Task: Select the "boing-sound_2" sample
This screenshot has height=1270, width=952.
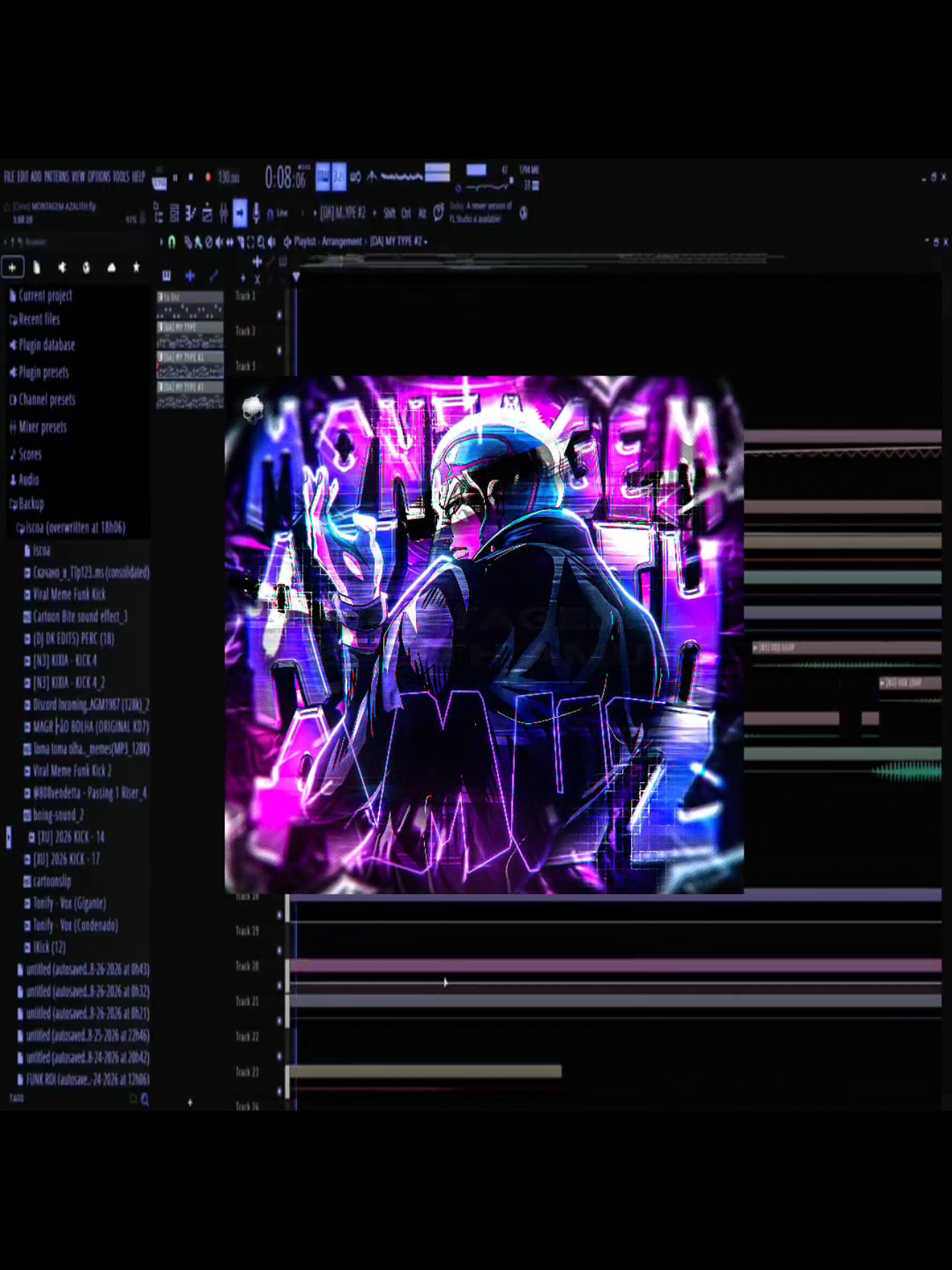Action: coord(54,815)
